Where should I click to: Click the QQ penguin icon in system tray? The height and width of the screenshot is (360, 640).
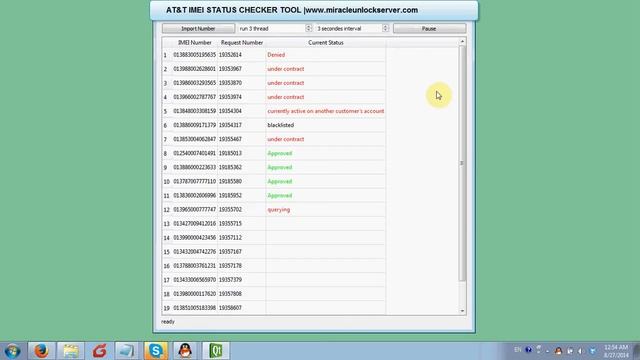[558, 351]
